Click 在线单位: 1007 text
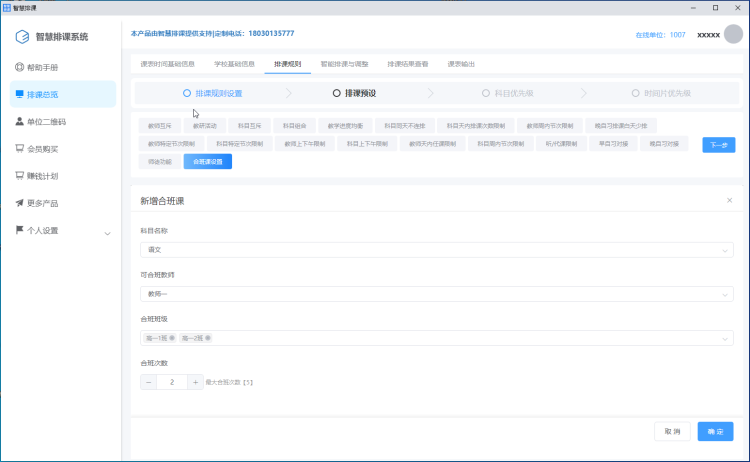 pos(660,35)
